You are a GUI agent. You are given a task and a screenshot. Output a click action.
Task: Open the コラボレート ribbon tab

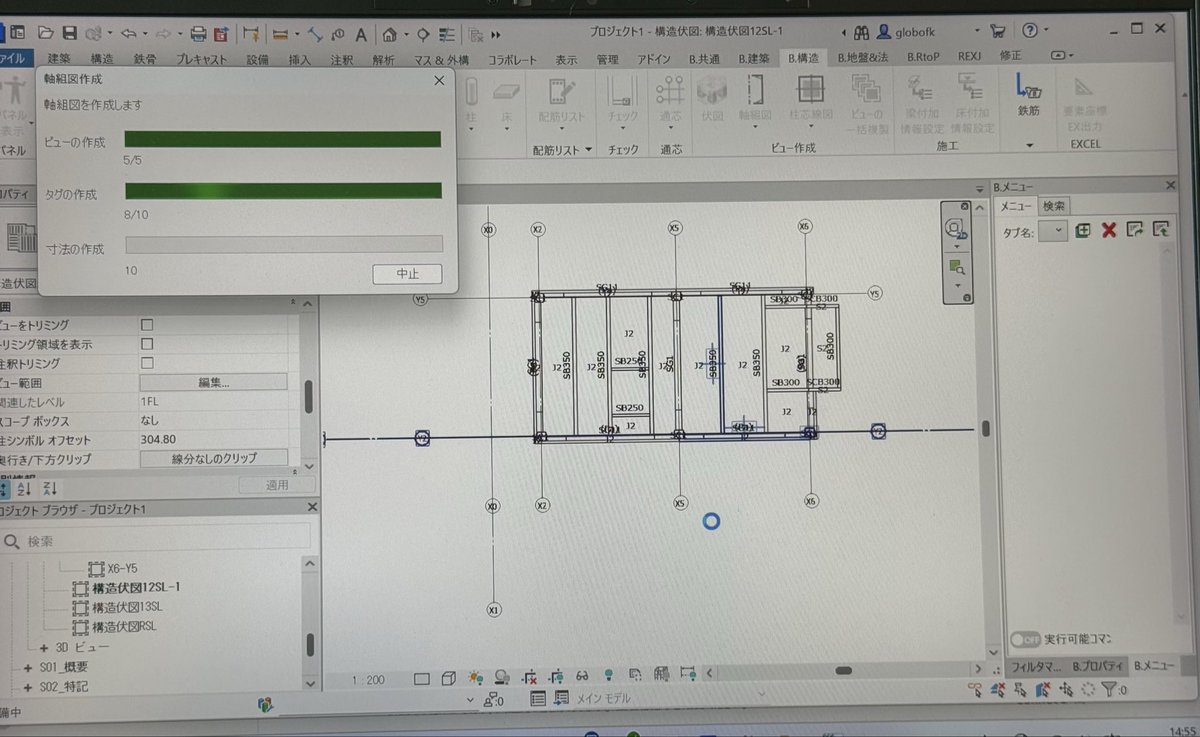tap(512, 59)
